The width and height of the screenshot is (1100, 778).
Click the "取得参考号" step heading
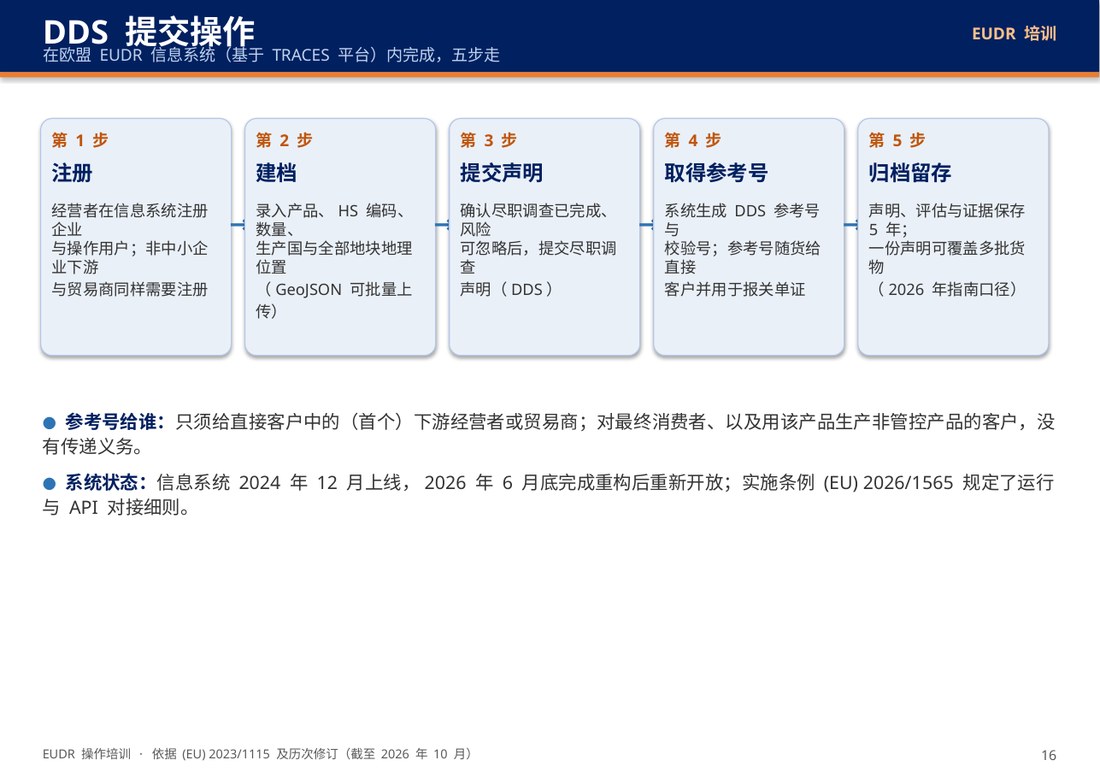click(716, 173)
